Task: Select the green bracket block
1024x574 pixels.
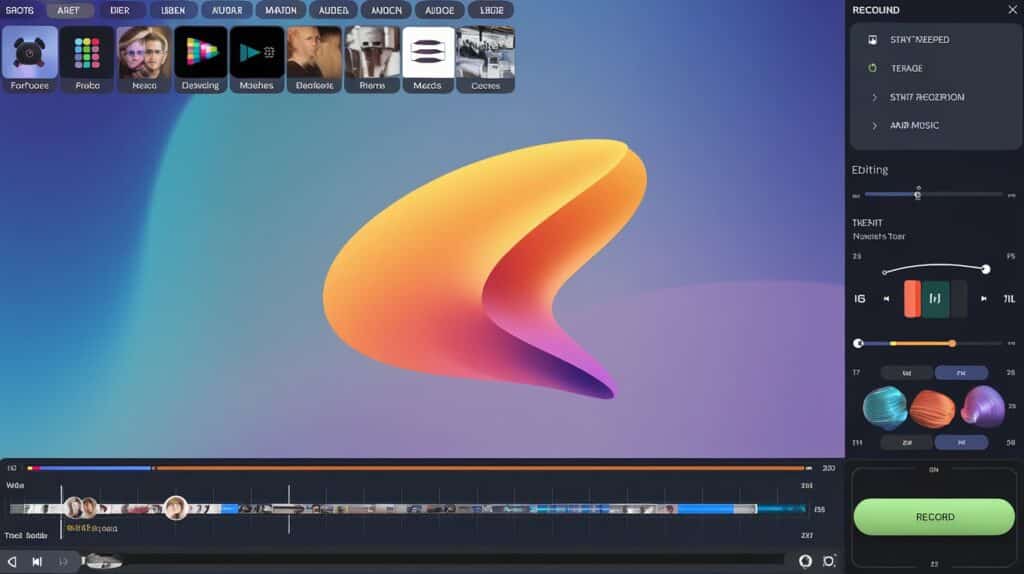Action: (935, 298)
